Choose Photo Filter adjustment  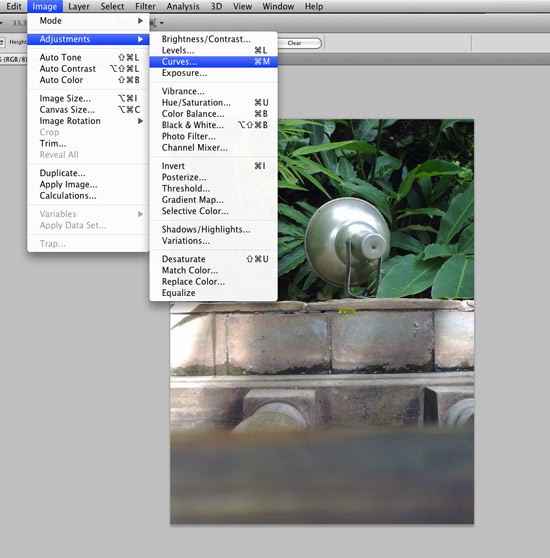coord(213,136)
